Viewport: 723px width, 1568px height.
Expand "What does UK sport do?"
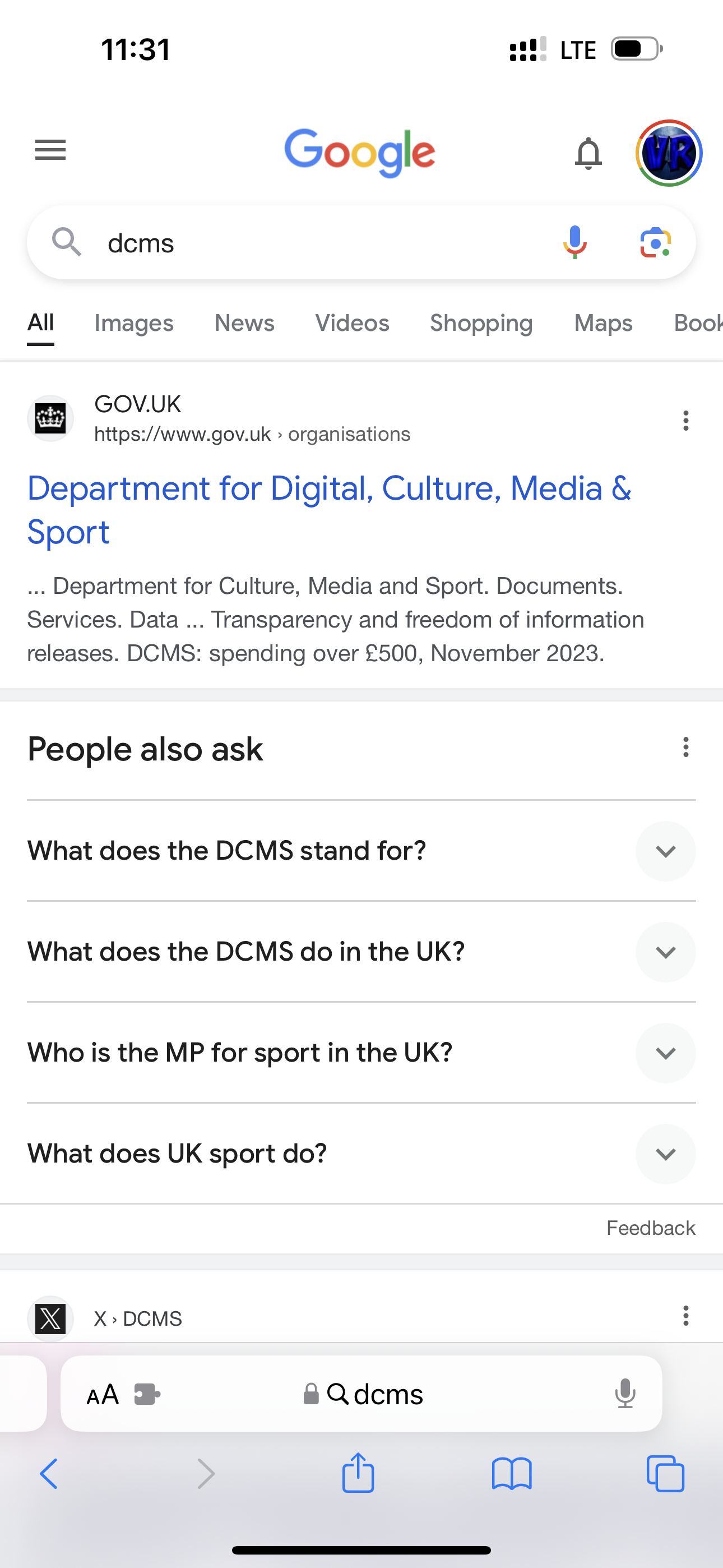(x=665, y=1154)
